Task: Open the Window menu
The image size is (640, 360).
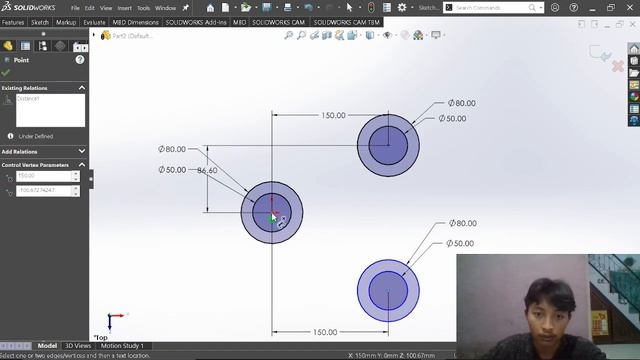Action: coord(165,8)
